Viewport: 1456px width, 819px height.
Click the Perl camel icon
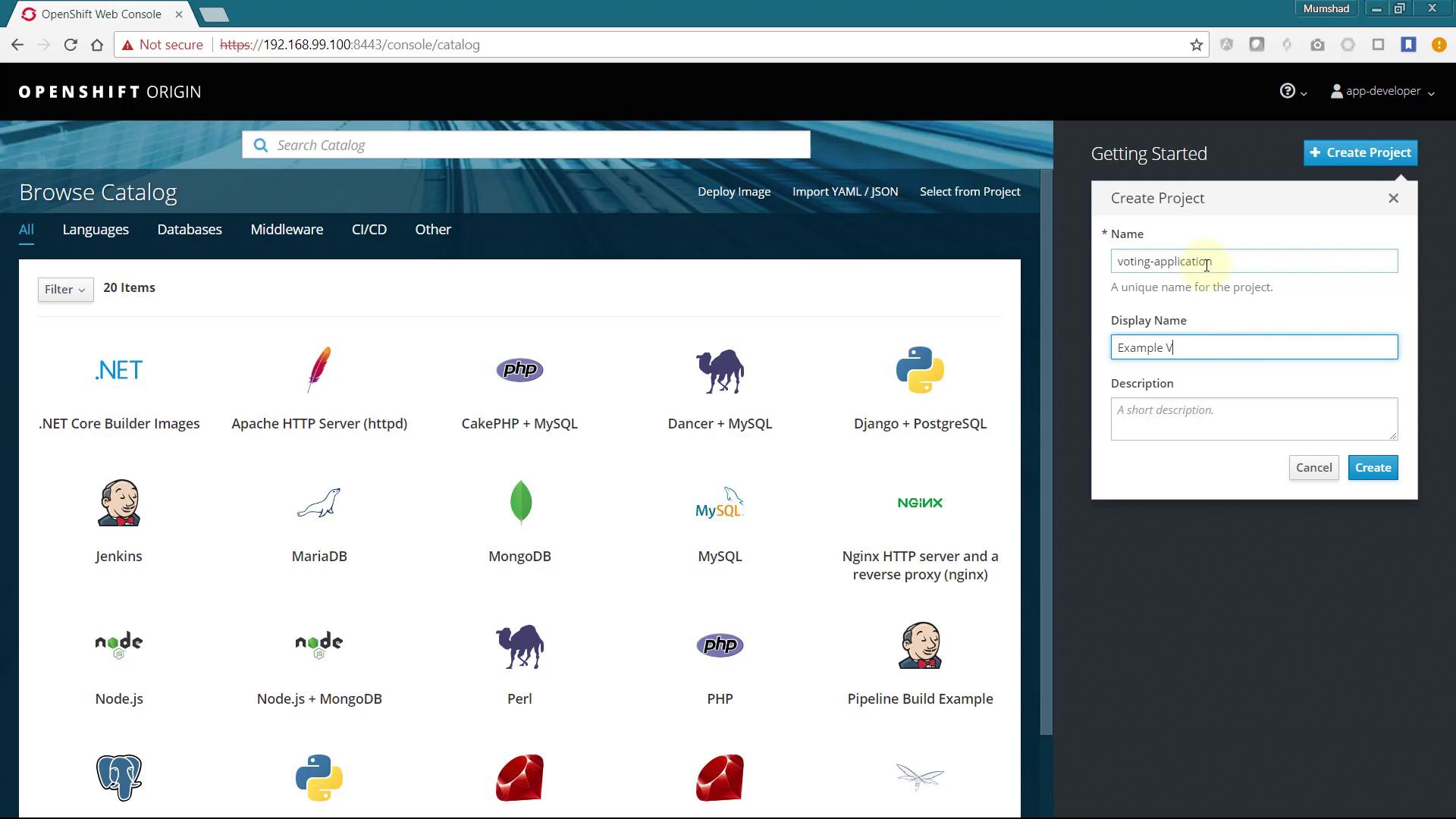click(520, 646)
